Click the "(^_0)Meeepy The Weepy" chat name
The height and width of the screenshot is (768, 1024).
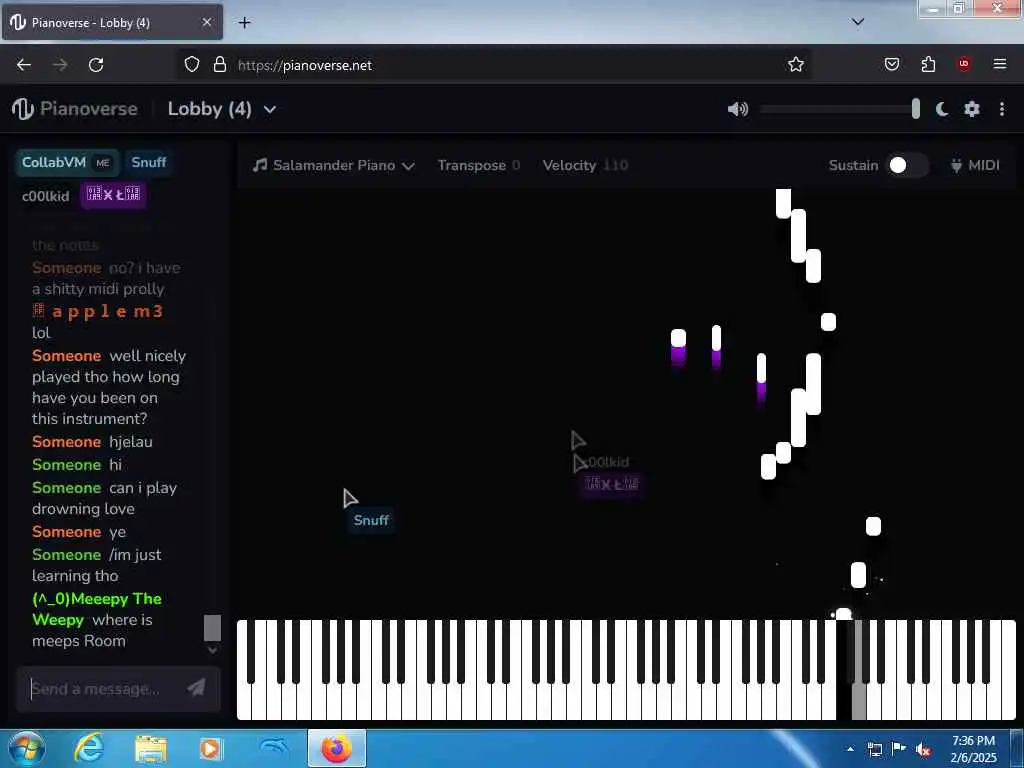pos(97,609)
